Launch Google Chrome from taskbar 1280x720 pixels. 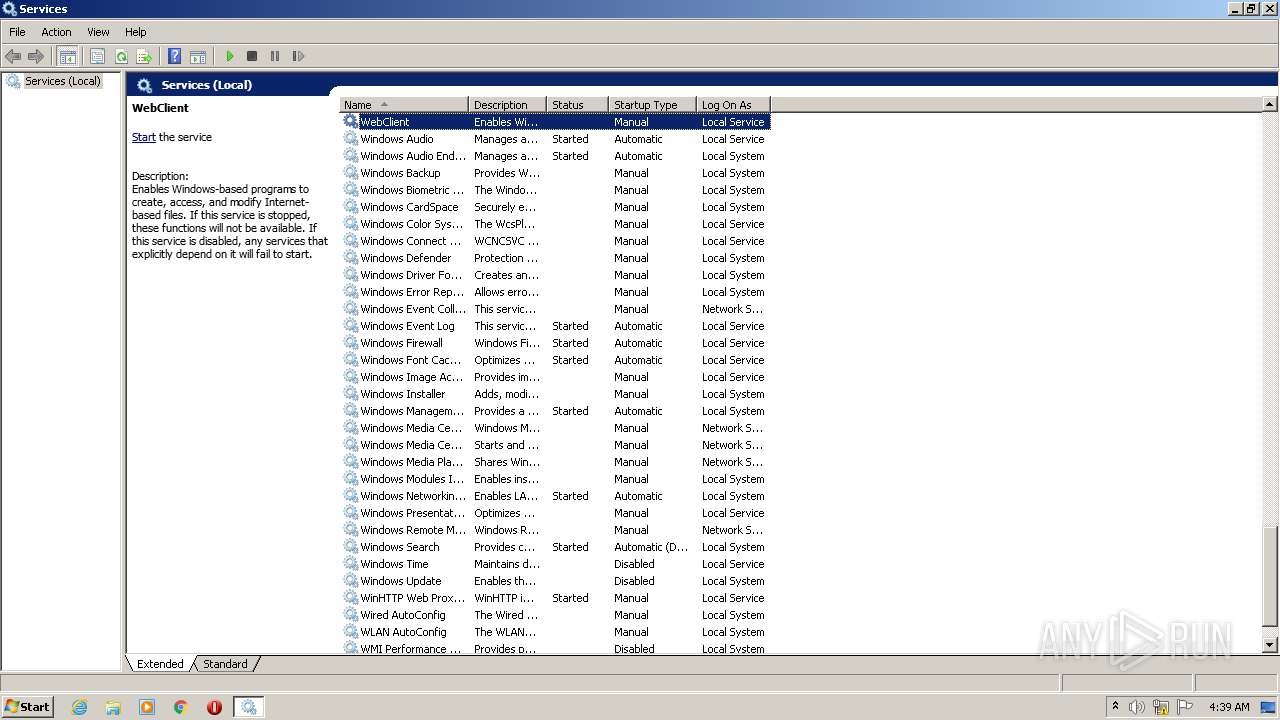(181, 707)
